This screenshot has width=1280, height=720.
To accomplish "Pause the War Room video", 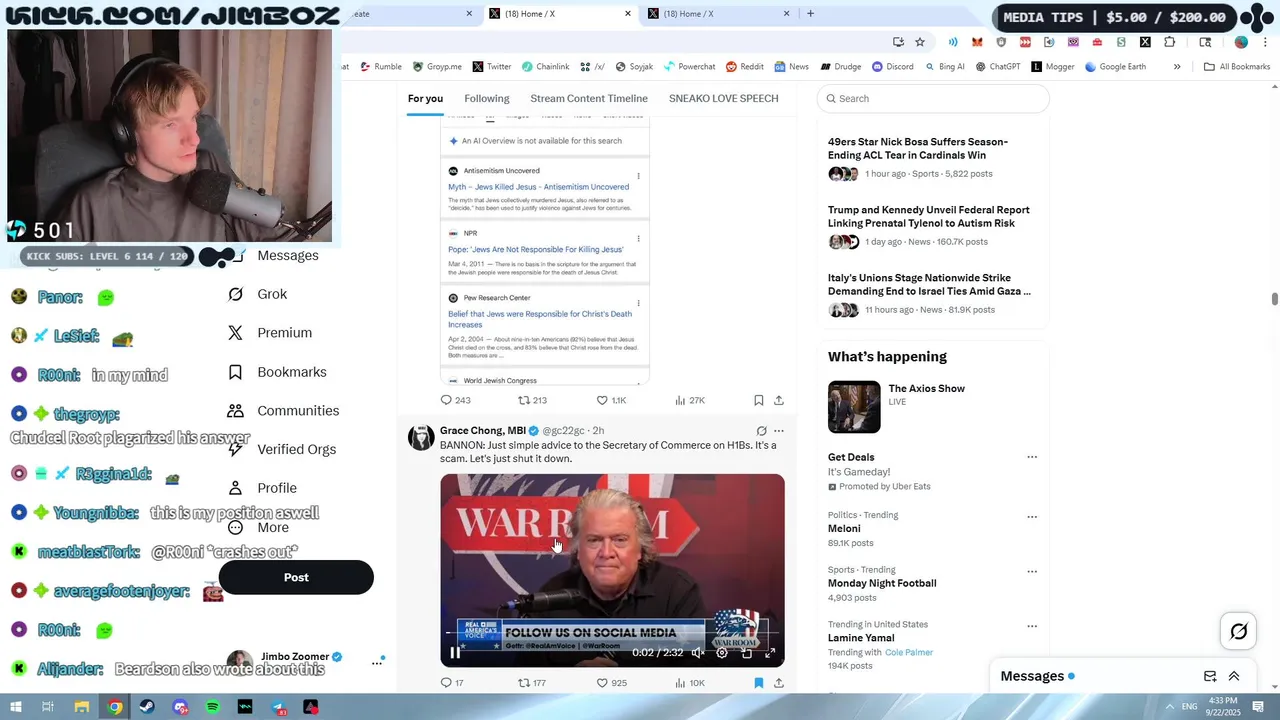I will (x=455, y=653).
